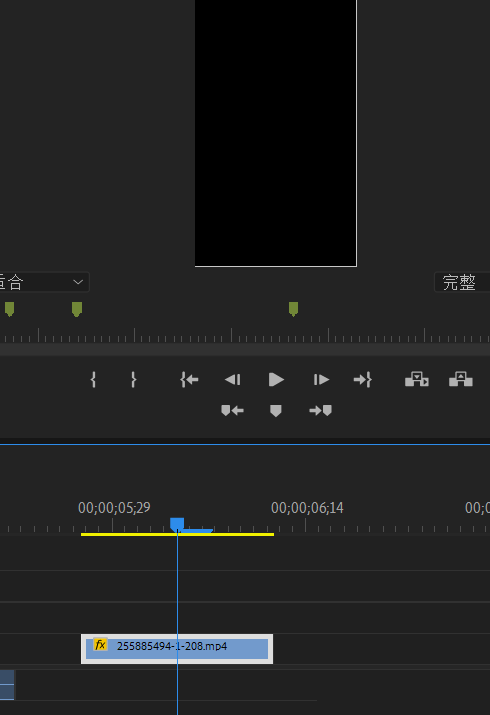Go to the previous marker
Image resolution: width=490 pixels, height=715 pixels.
coord(232,410)
